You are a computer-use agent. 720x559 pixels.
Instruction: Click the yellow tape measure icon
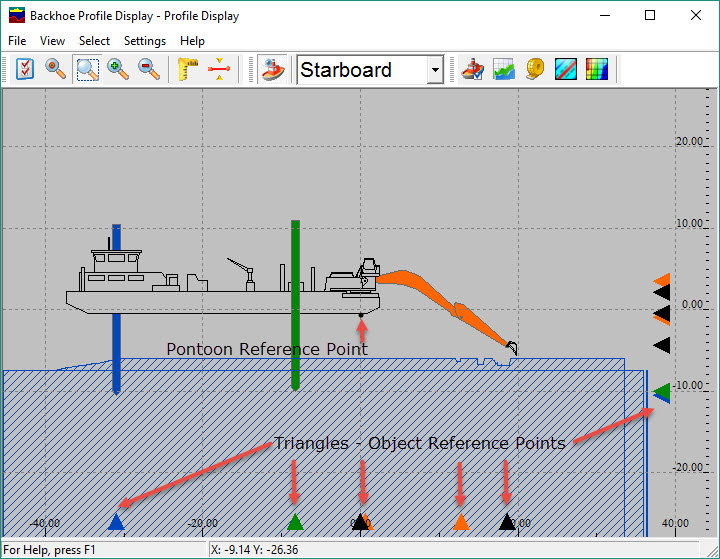point(534,69)
